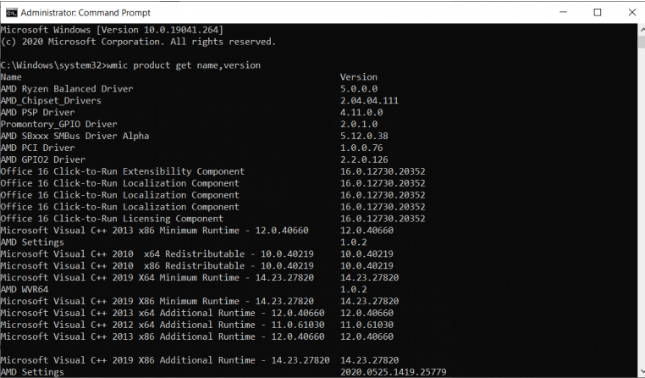
Task: Click version '11.0.61030' in Version column
Action: click(367, 325)
